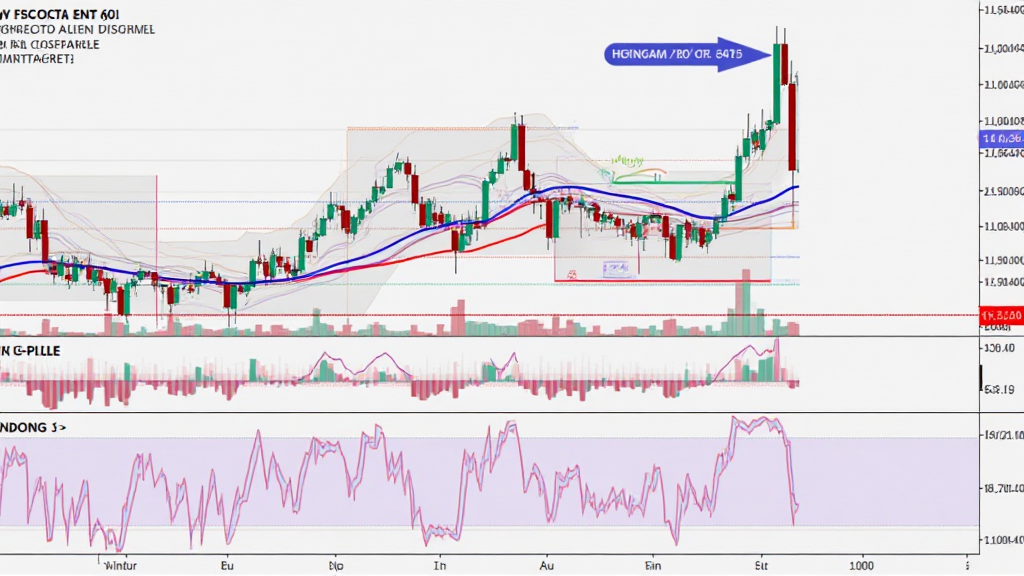Select the '1000' label on bottom axis
The image size is (1024, 576).
(860, 564)
